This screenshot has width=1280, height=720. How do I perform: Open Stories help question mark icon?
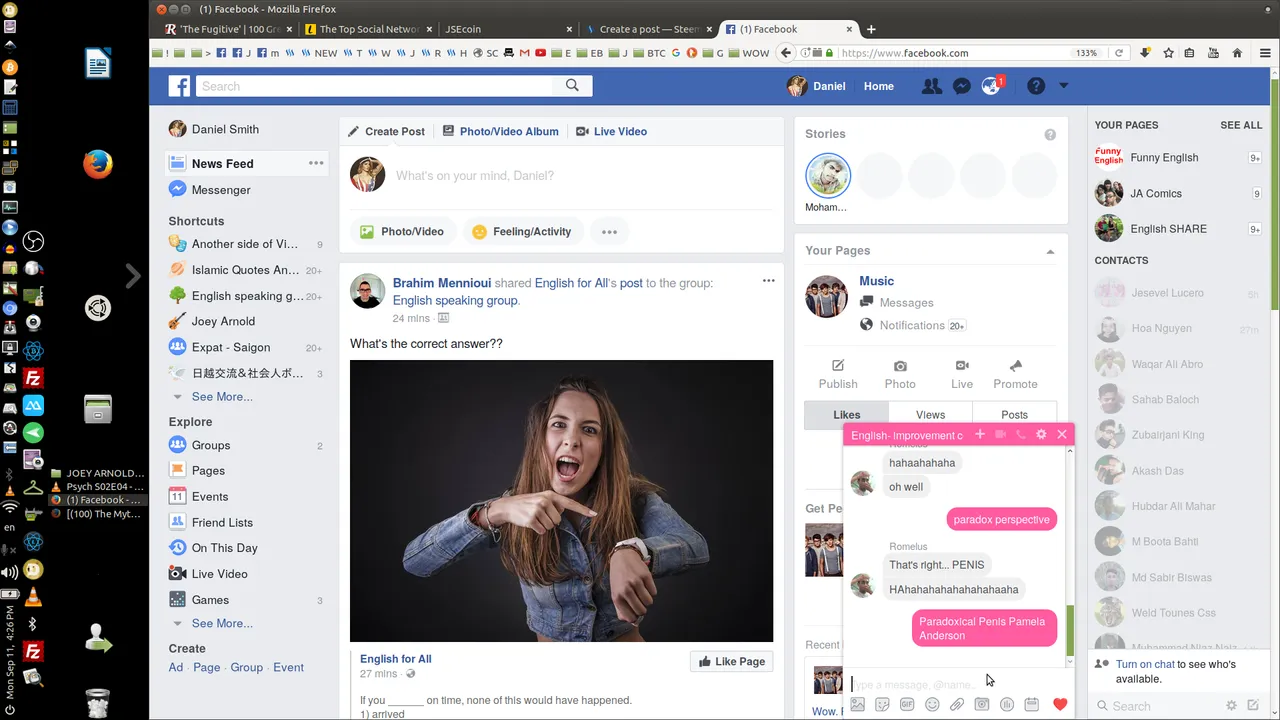coord(1050,134)
